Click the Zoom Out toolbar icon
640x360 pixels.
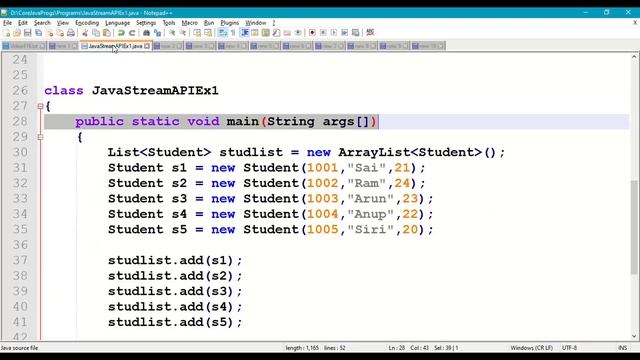pos(182,33)
